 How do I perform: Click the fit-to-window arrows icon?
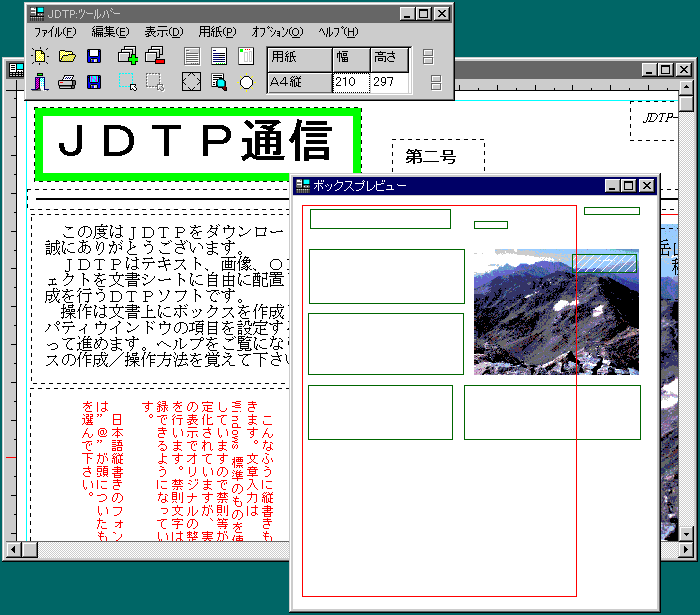coord(192,82)
